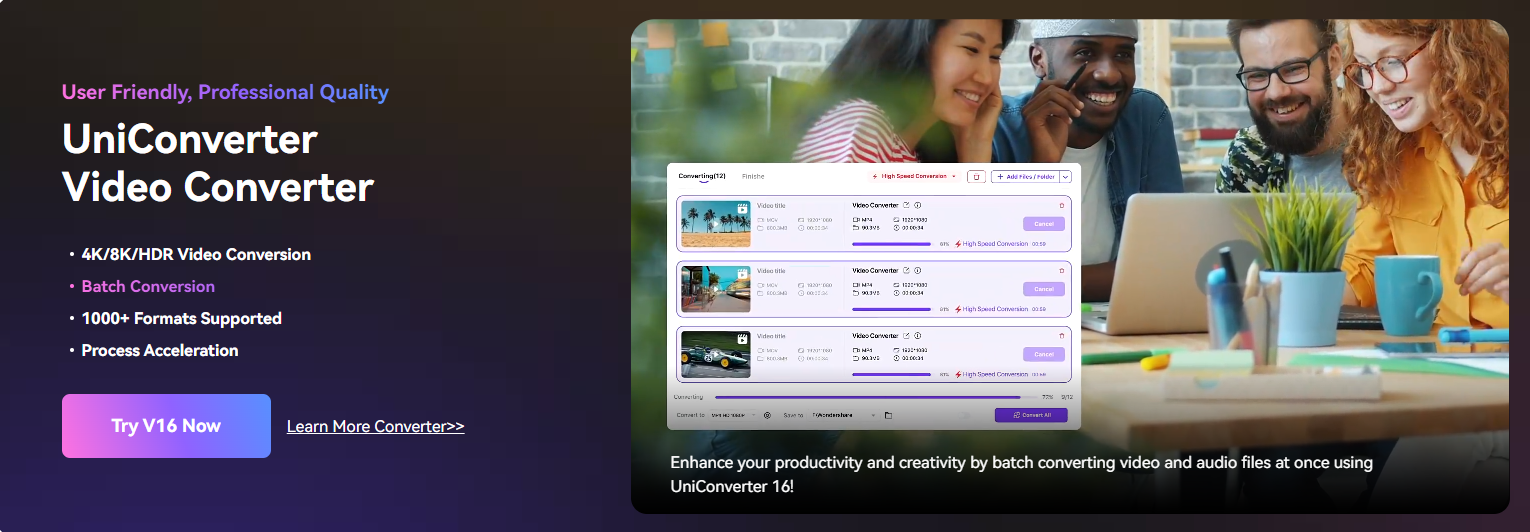Delete the street scene video row
This screenshot has height=532, width=1530.
(x=1062, y=270)
